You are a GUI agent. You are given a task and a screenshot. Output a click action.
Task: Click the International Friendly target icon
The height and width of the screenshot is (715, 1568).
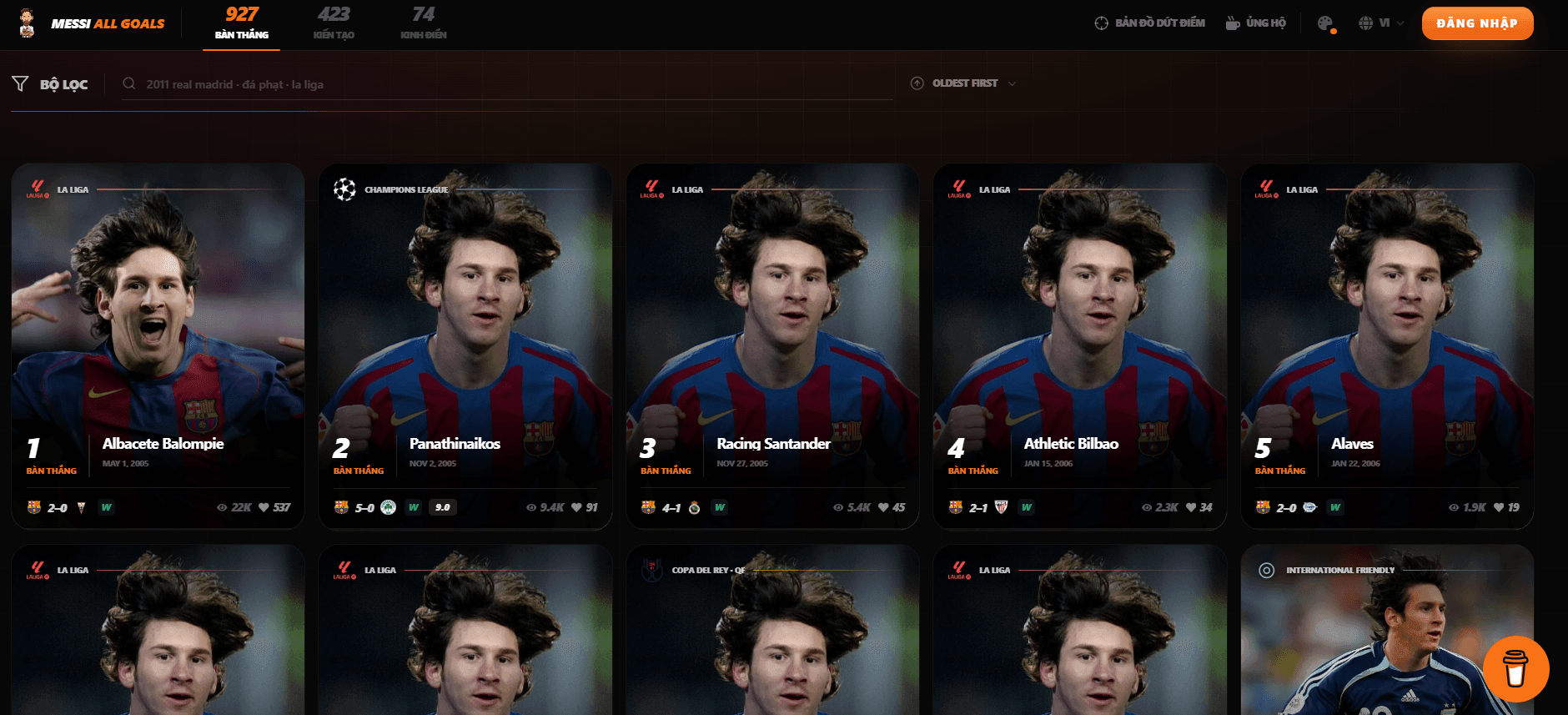pyautogui.click(x=1266, y=571)
